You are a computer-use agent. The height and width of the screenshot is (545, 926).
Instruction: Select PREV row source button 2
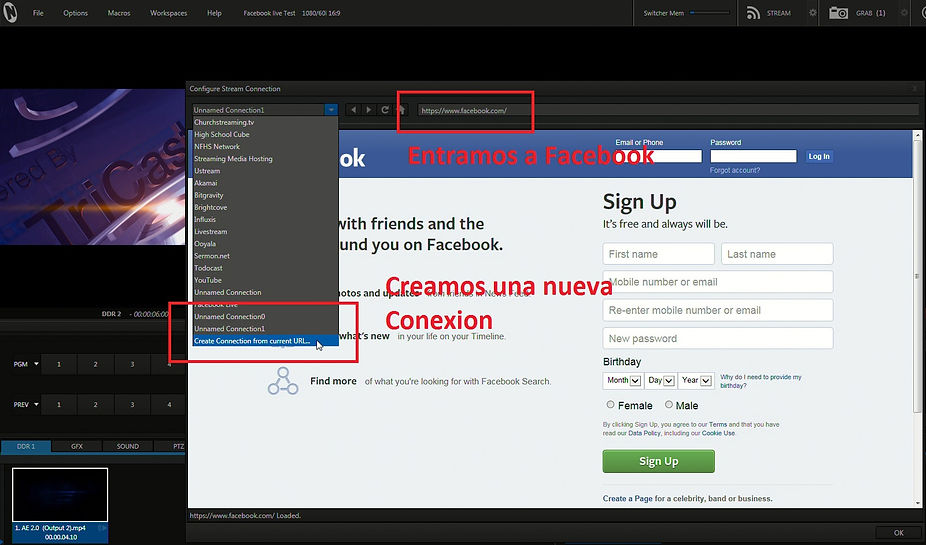pyautogui.click(x=95, y=404)
